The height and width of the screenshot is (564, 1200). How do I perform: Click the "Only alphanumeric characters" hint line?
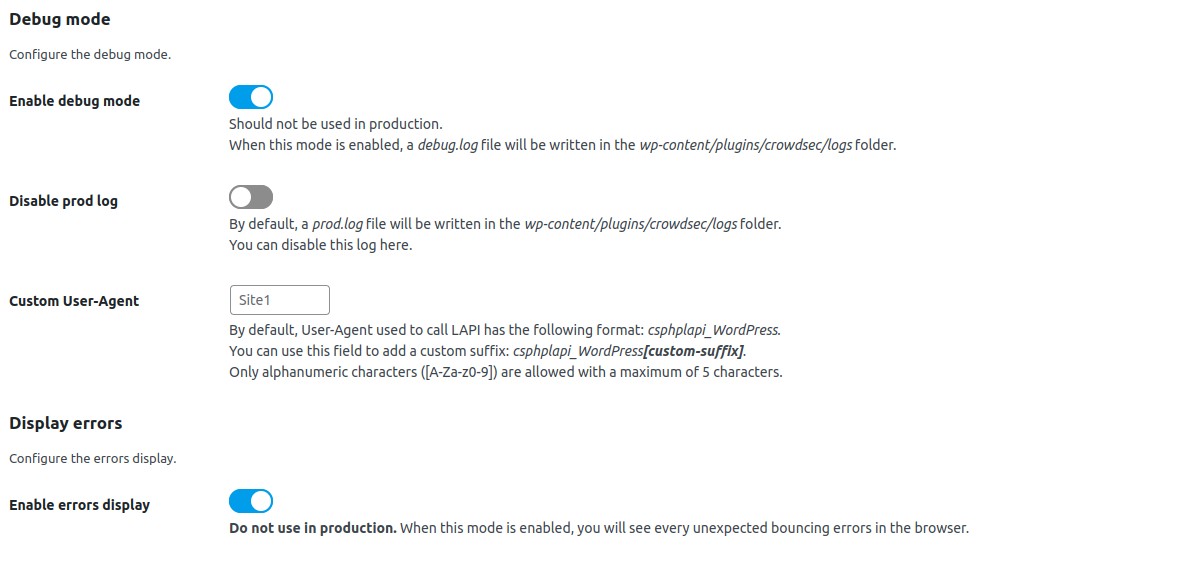[x=505, y=372]
